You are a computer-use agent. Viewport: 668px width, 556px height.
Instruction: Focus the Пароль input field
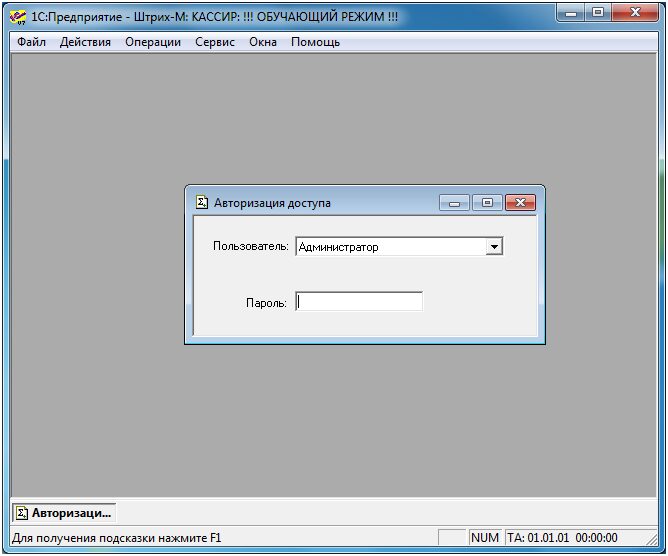click(359, 302)
